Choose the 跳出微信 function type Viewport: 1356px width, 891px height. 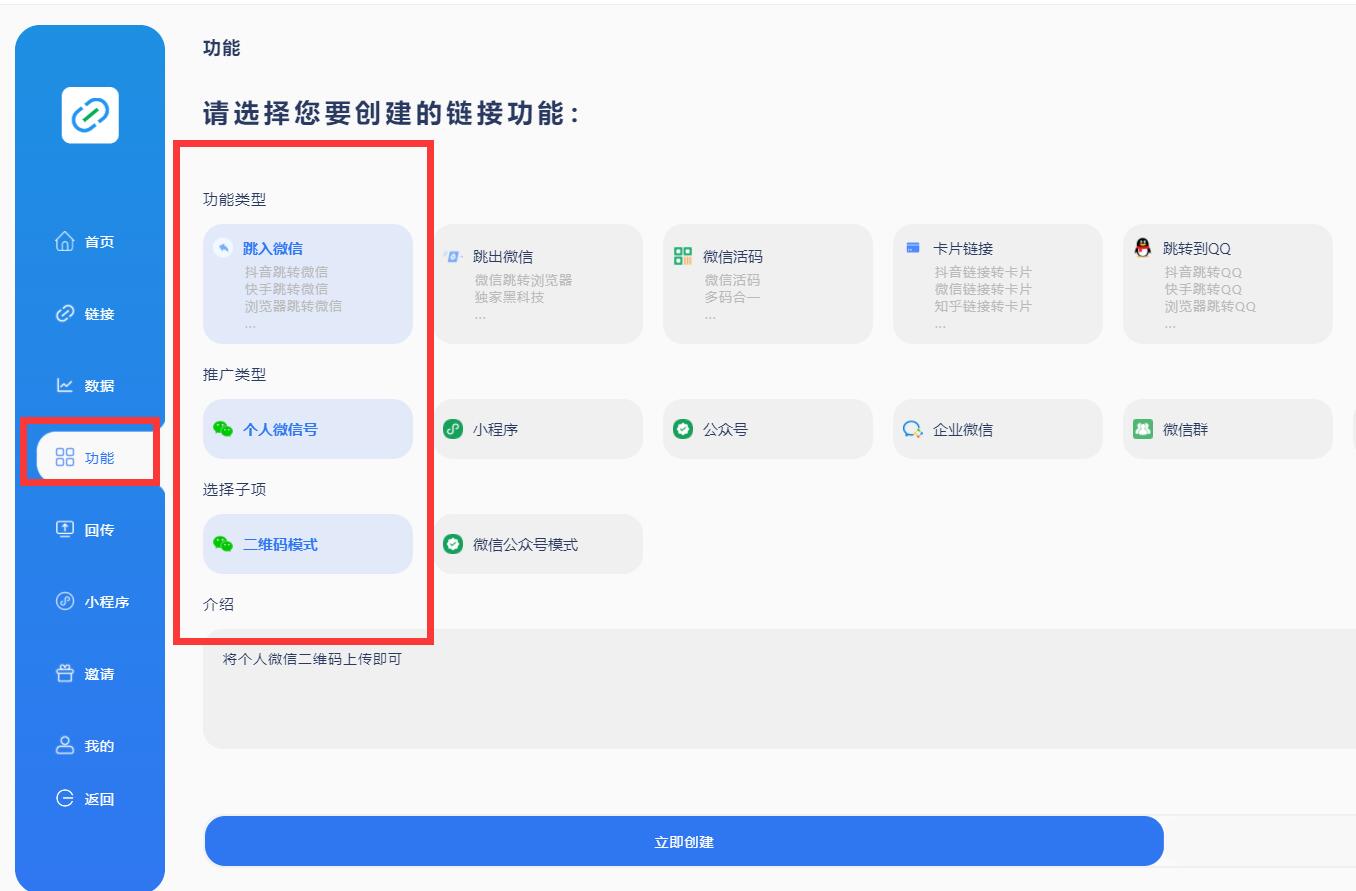(x=538, y=284)
